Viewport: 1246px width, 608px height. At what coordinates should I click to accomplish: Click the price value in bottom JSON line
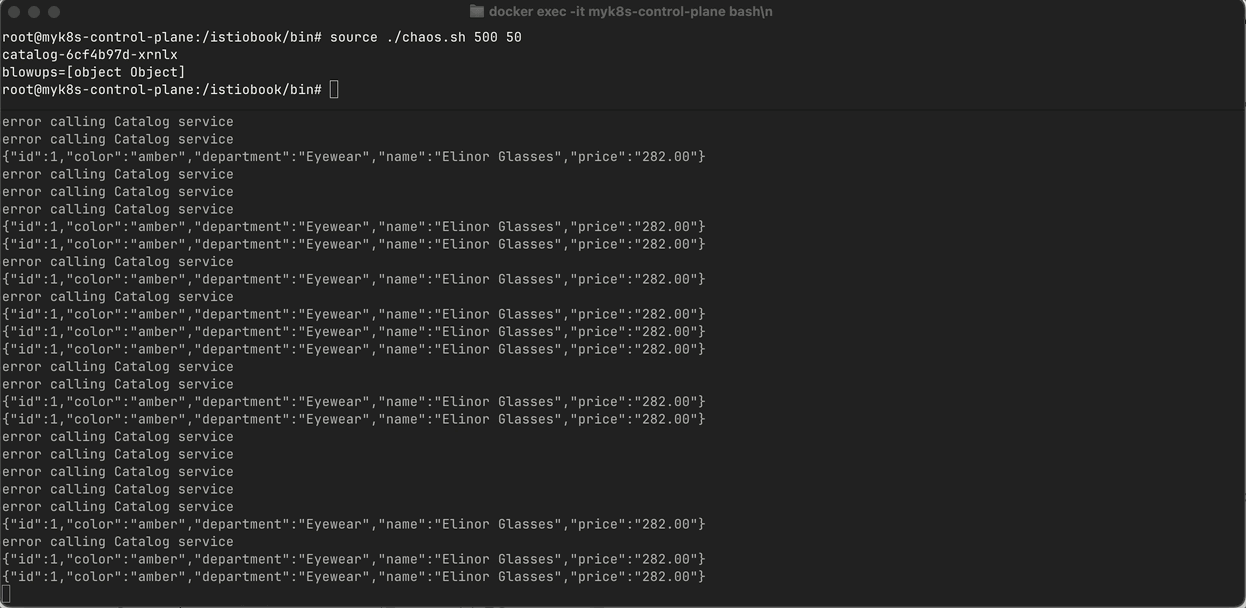(666, 577)
